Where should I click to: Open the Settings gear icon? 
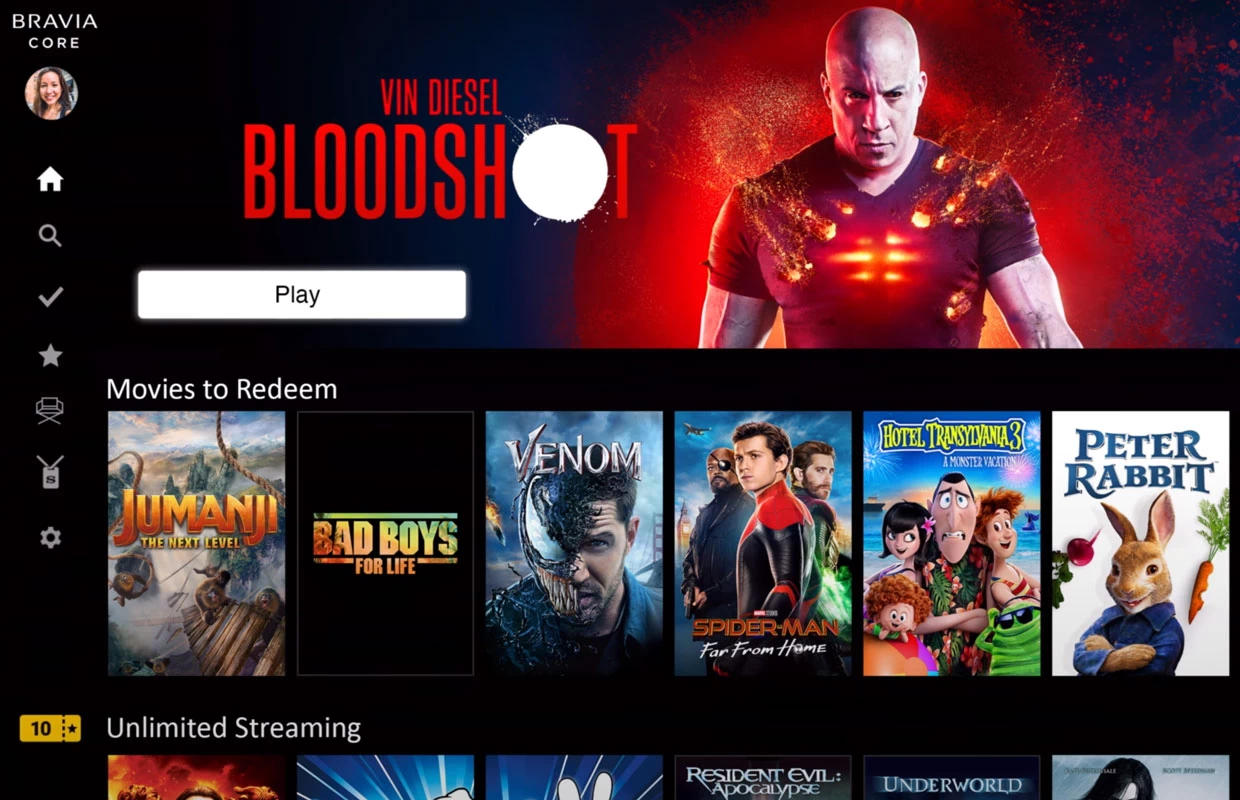tap(50, 538)
